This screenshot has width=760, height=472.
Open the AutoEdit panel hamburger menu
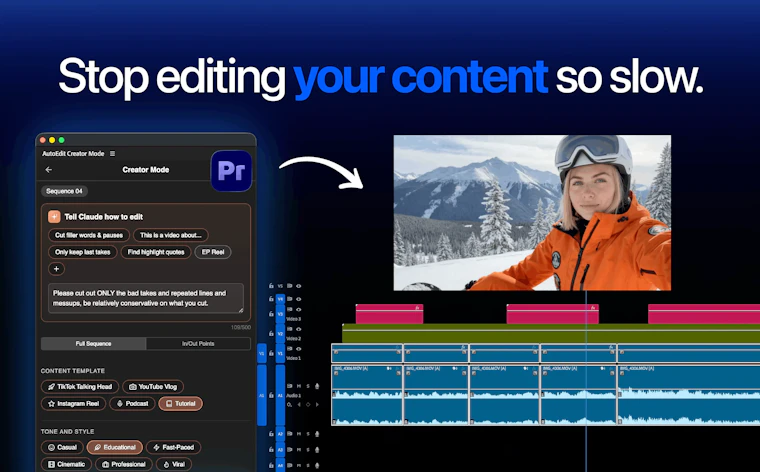[x=112, y=154]
